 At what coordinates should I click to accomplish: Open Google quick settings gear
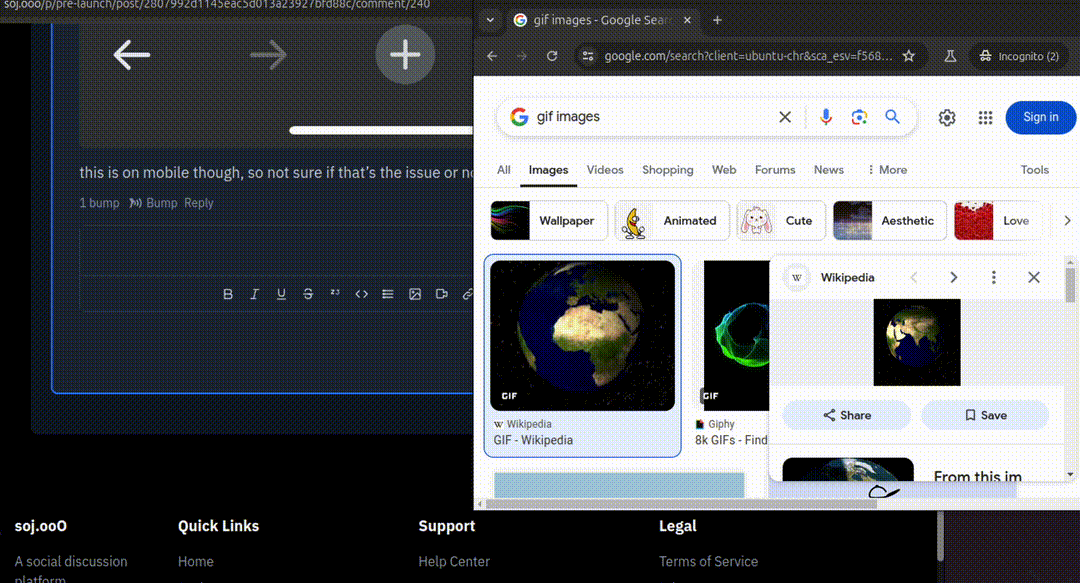[947, 118]
